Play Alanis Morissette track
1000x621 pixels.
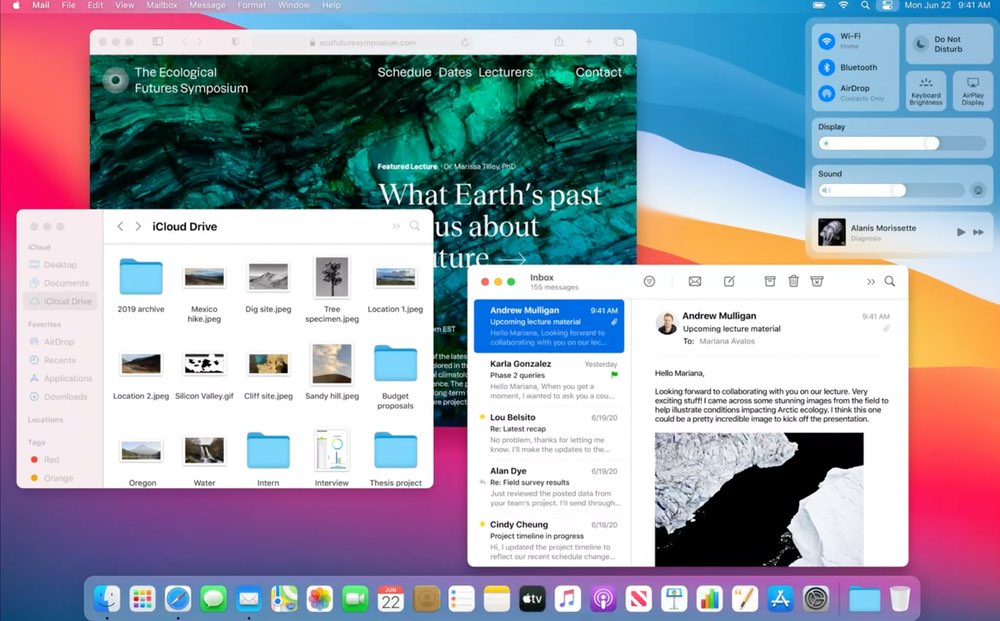click(960, 232)
